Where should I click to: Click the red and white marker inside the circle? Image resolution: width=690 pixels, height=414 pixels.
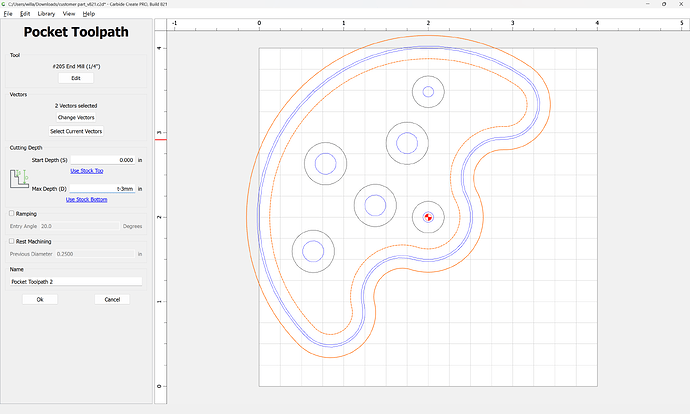(x=428, y=216)
